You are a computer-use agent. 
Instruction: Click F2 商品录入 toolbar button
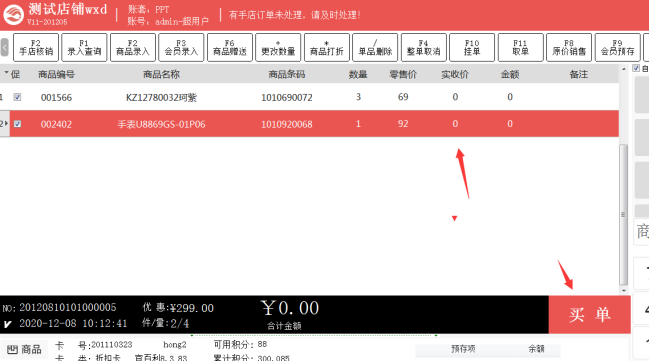(133, 48)
